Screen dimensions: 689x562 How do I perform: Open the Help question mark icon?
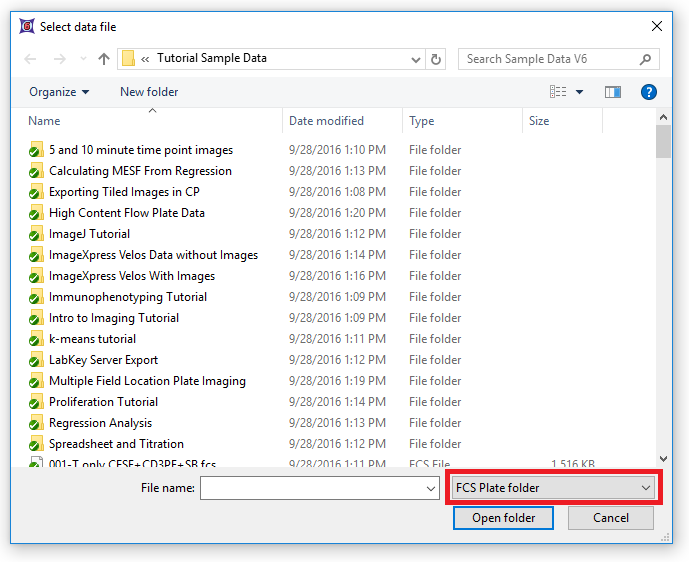[648, 92]
